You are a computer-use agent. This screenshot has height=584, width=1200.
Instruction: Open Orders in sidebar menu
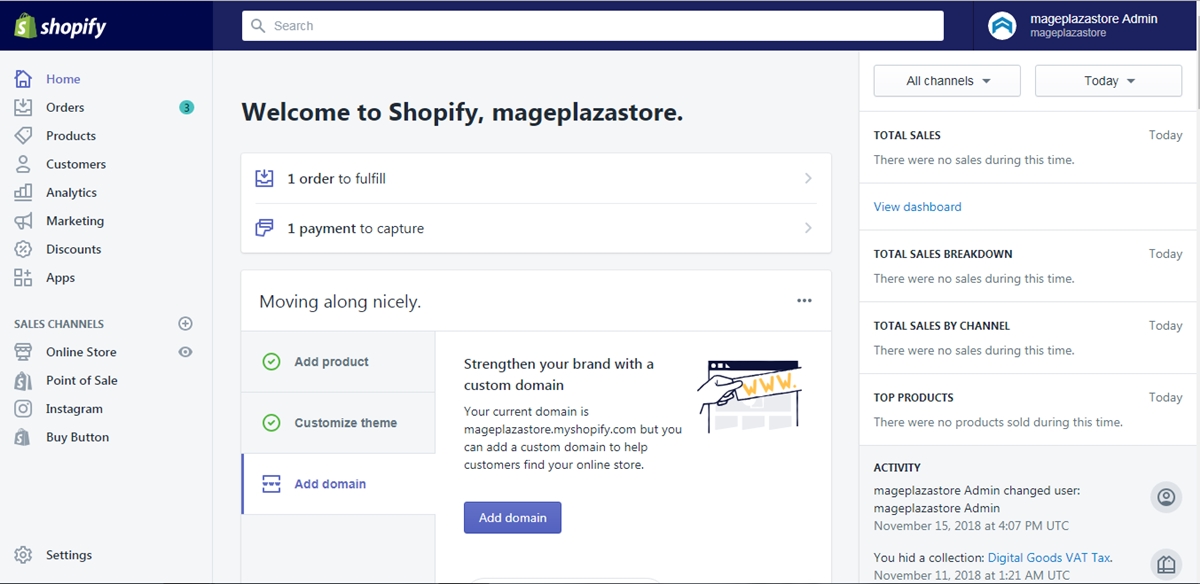tap(65, 107)
